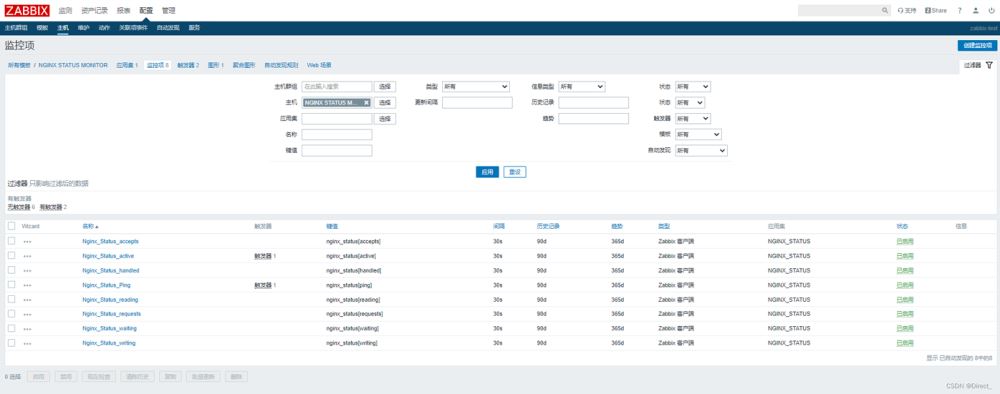Click enabled status of Nginx_Status_accepts

click(x=904, y=241)
